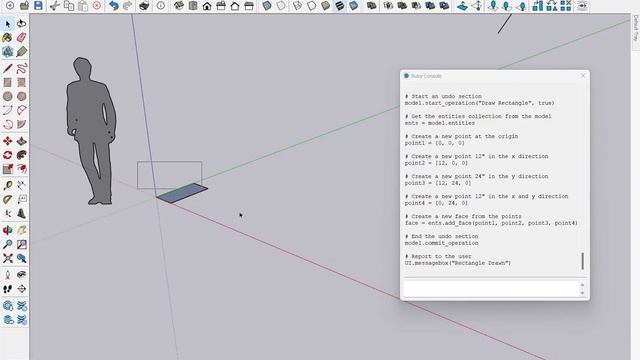Activate the Pan hand tool
Viewport: 640px width, 360px height.
[x=22, y=231]
